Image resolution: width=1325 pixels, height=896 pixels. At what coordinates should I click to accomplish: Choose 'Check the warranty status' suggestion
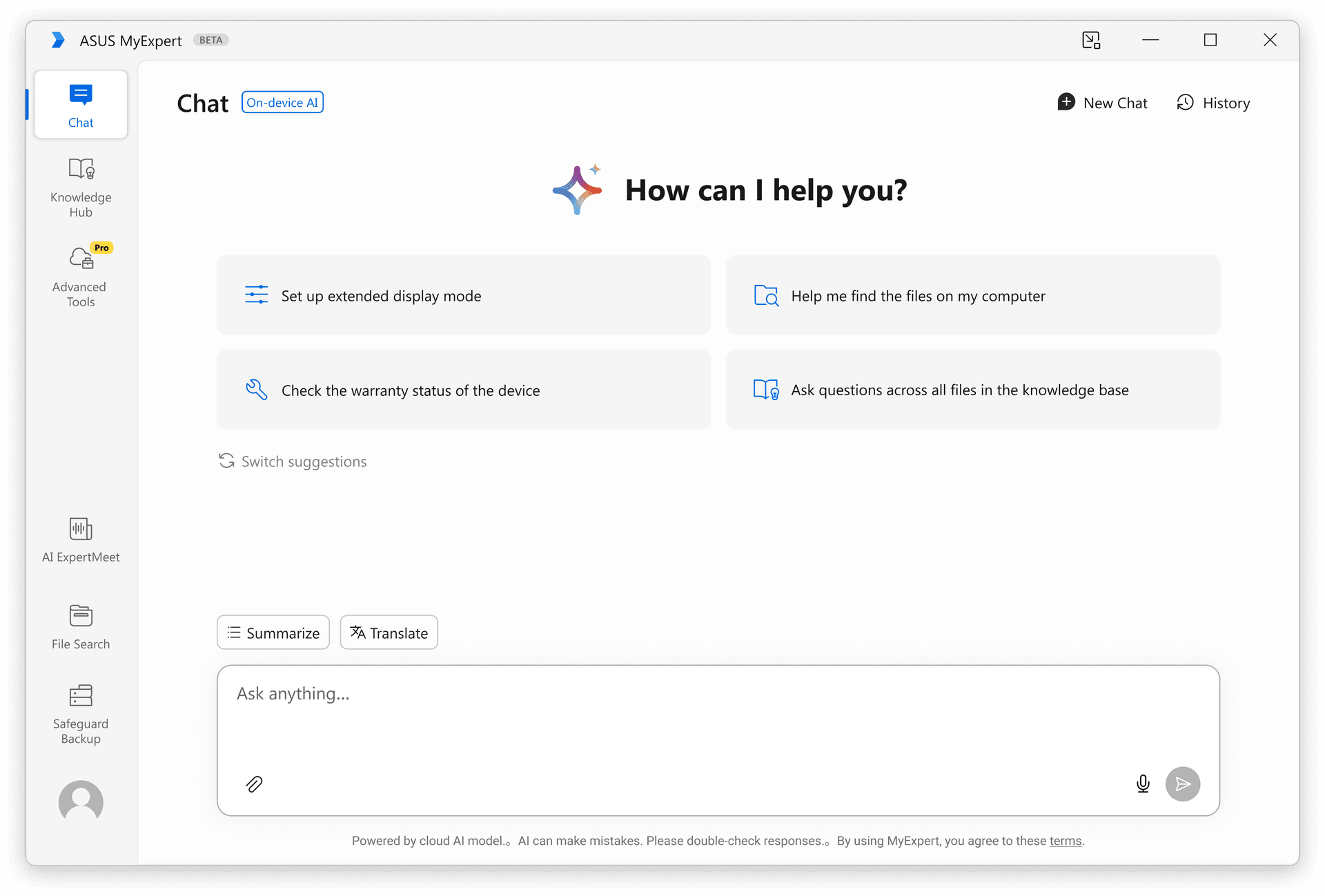(x=463, y=390)
